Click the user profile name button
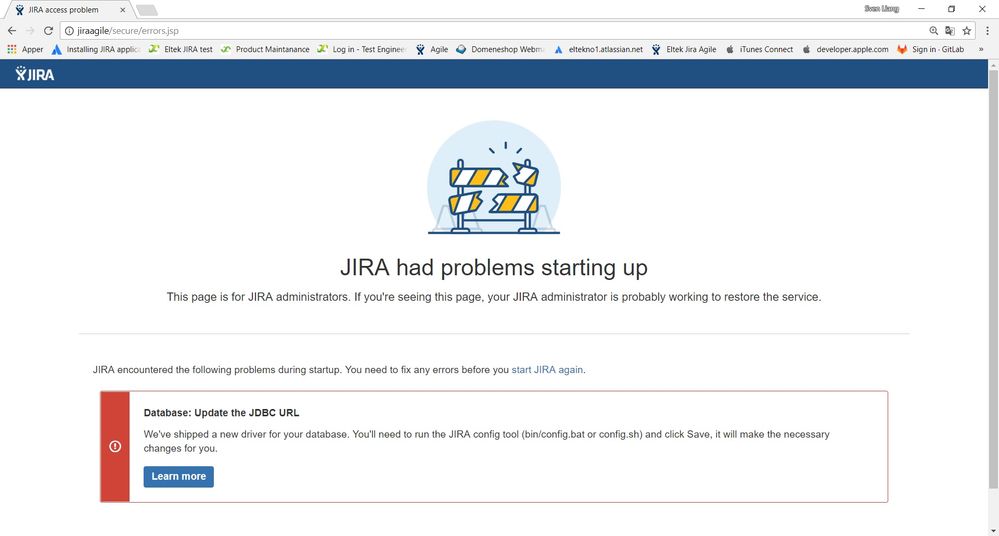 click(882, 9)
